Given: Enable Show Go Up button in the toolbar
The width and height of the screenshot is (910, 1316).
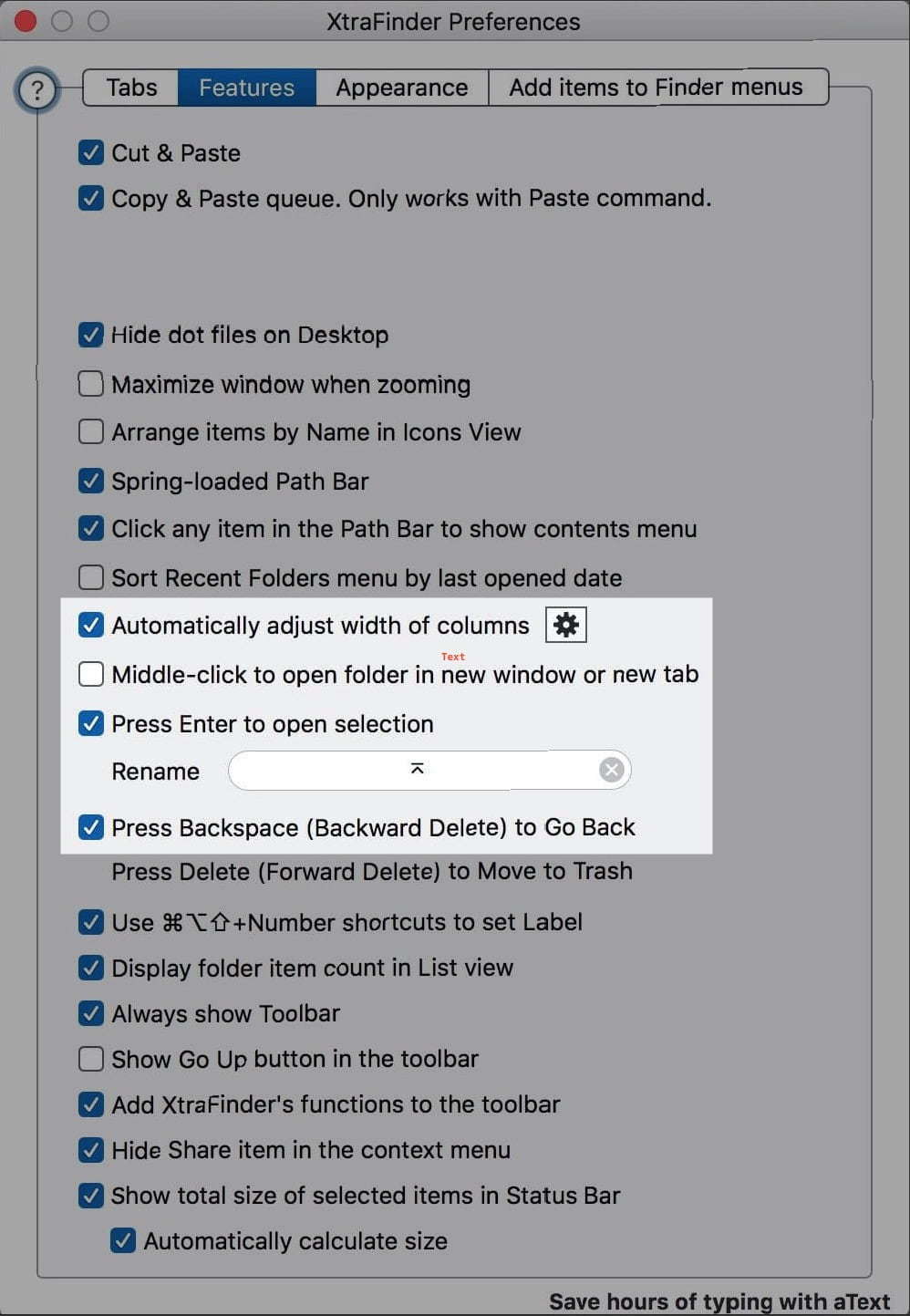Looking at the screenshot, I should point(91,1059).
